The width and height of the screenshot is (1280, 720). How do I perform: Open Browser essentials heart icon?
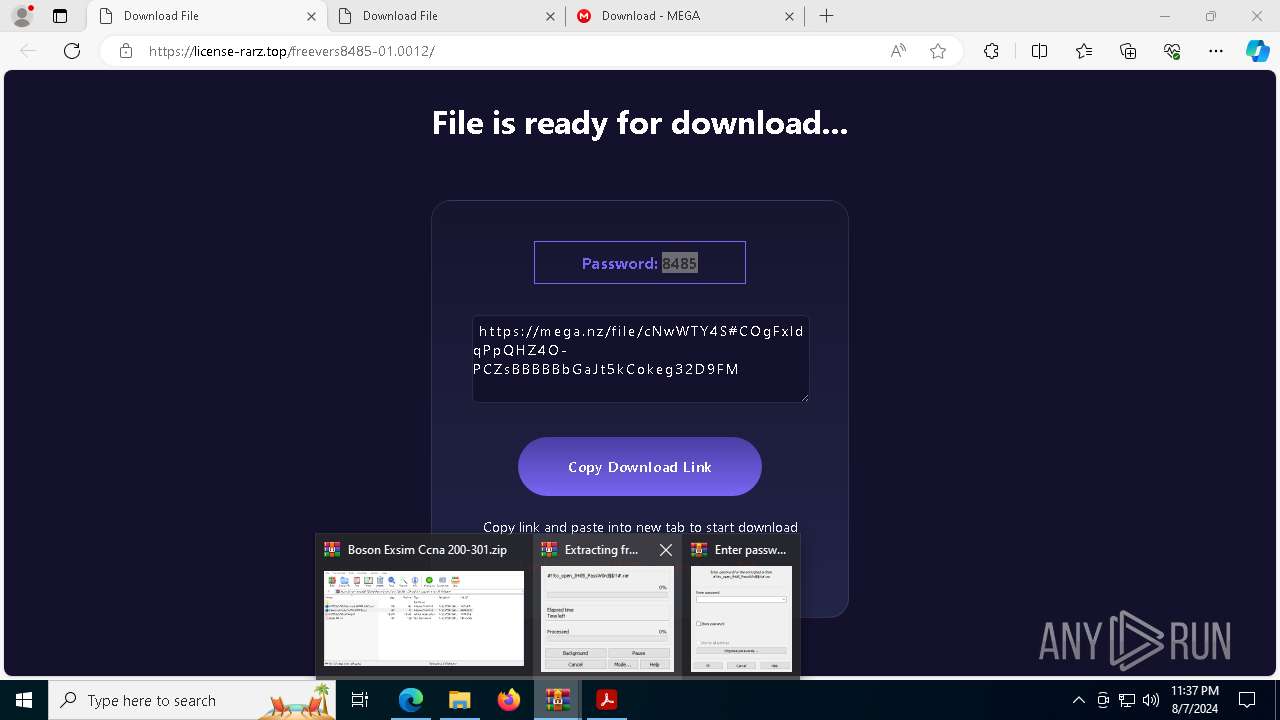click(1172, 51)
